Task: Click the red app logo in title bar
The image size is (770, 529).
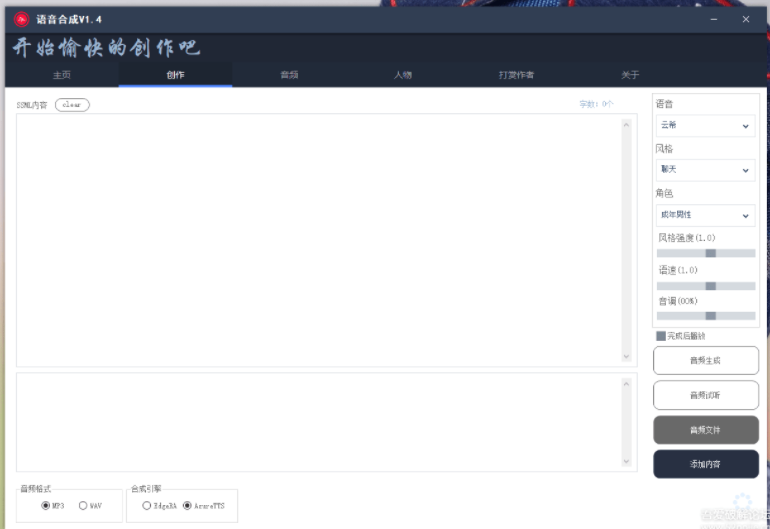Action: coord(21,20)
